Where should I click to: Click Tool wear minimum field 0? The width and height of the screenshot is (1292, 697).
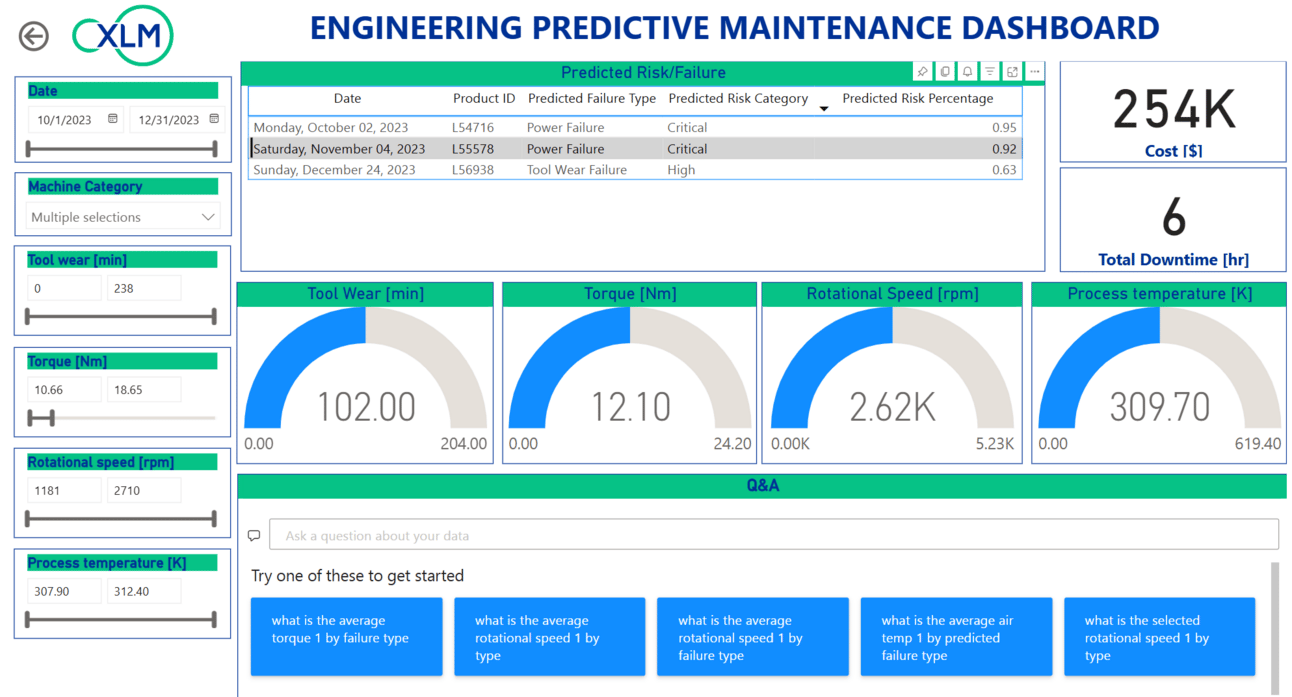point(64,288)
